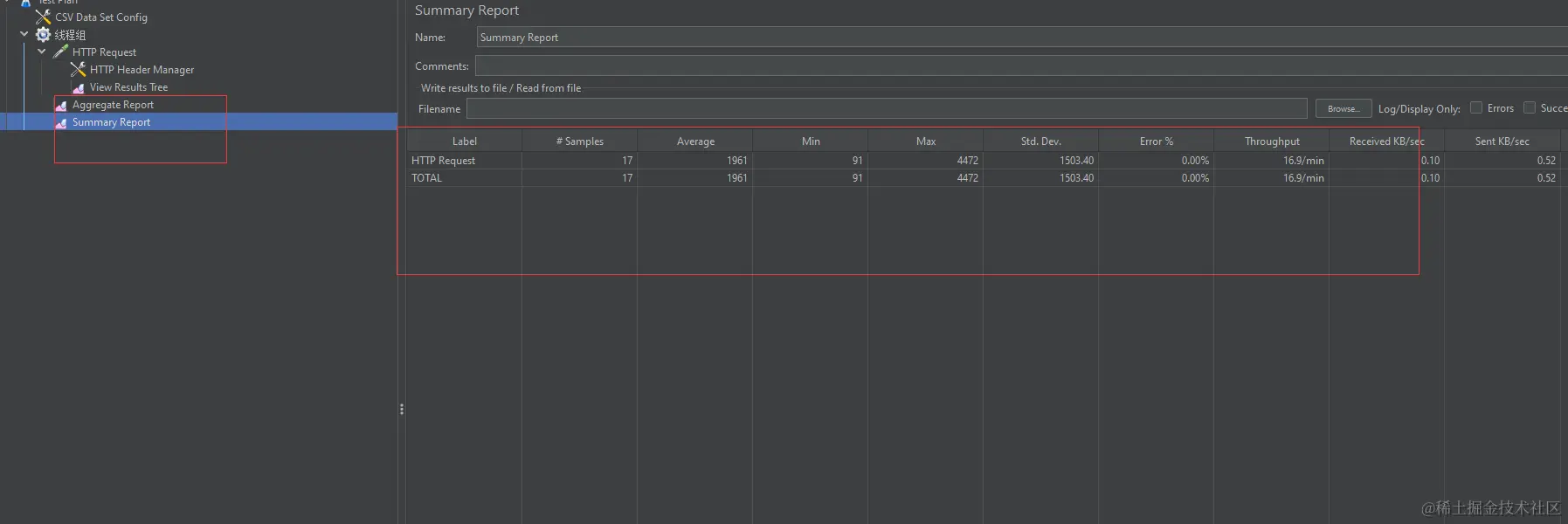Screen dimensions: 1568x524
Task: Open Aggregate Report listener
Action: pos(113,105)
